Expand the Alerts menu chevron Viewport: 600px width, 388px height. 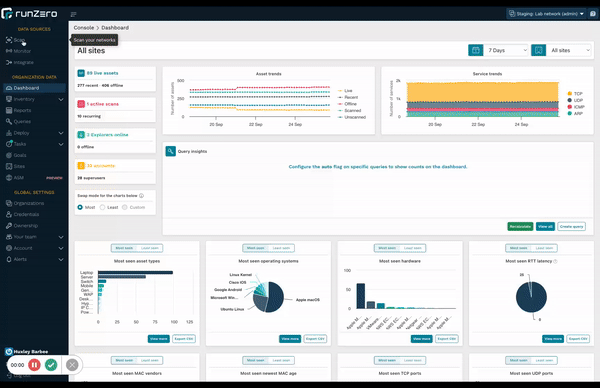61,259
